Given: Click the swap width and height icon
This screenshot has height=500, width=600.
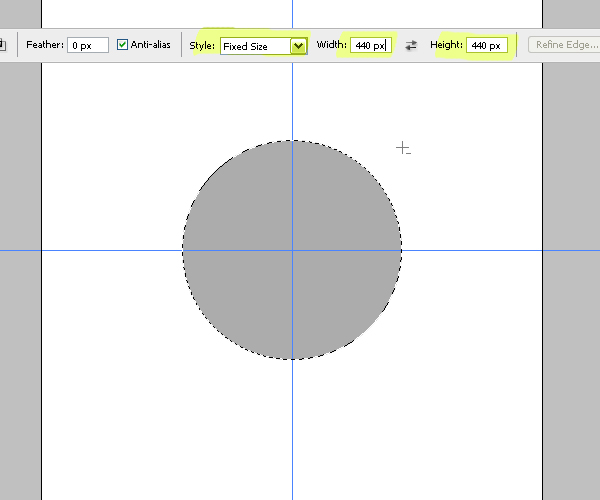Looking at the screenshot, I should pos(411,46).
